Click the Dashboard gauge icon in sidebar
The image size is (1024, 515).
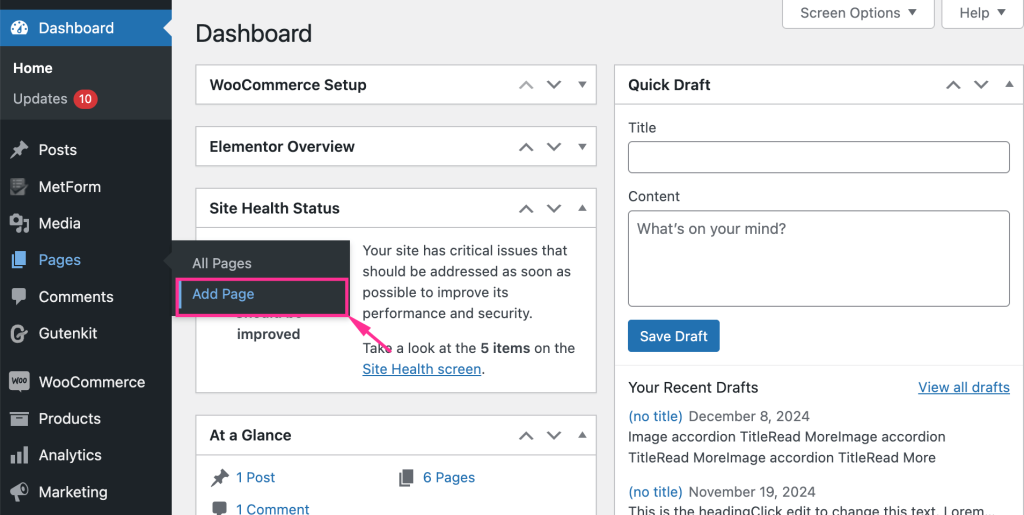[20, 28]
